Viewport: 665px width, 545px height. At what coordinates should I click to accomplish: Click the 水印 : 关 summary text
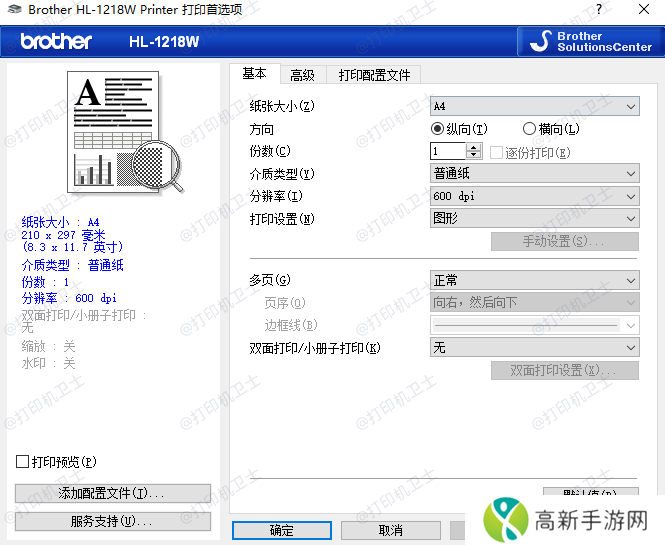click(48, 363)
